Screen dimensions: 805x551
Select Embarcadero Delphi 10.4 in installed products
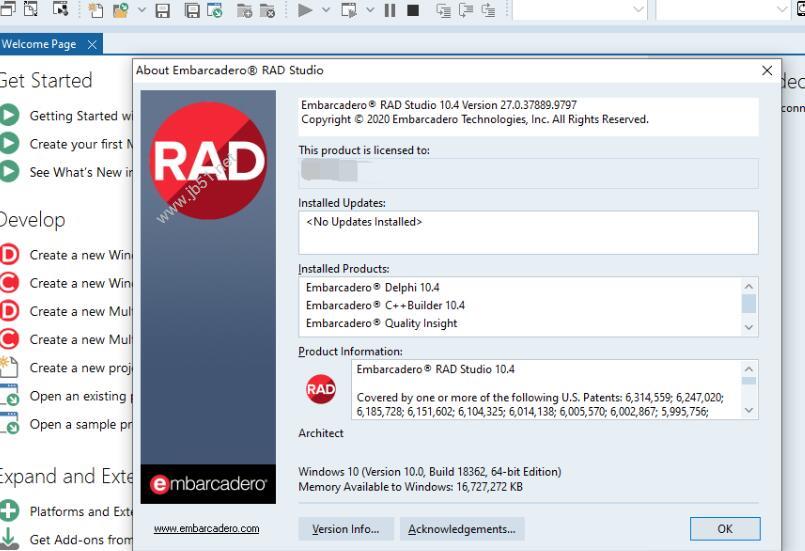373,288
